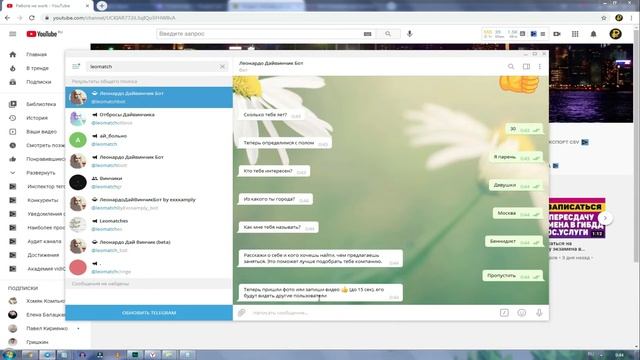The width and height of the screenshot is (640, 360).
Task: Open the Отбросы Дайвинчика channel result
Action: tap(149, 118)
